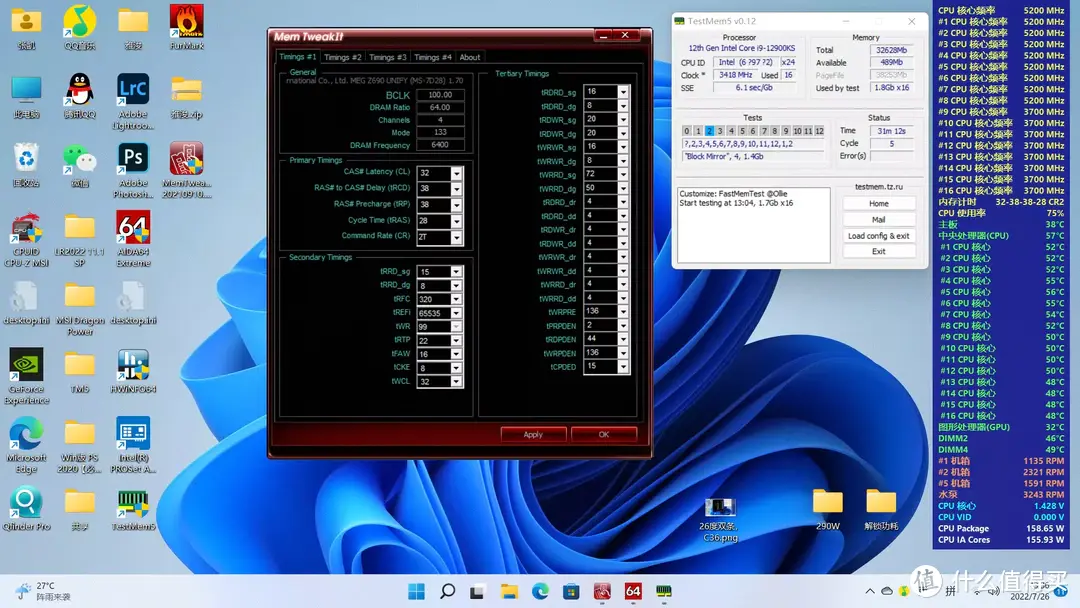Open the HWiNFO64 desktop shortcut
Viewport: 1080px width, 608px height.
(x=133, y=370)
